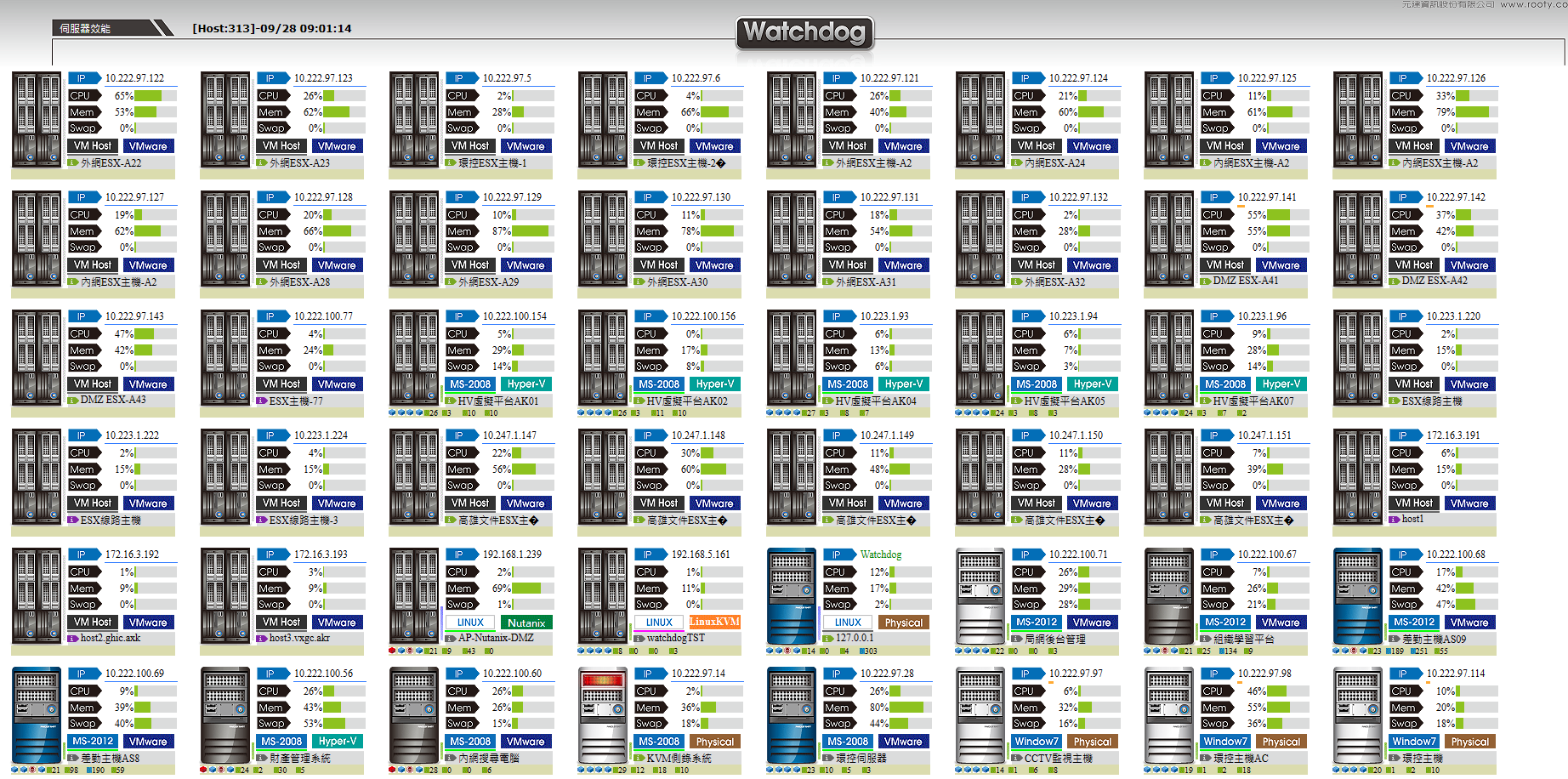
Task: Click the LinuxKVM badge on 192.168.5.161
Action: (x=714, y=622)
